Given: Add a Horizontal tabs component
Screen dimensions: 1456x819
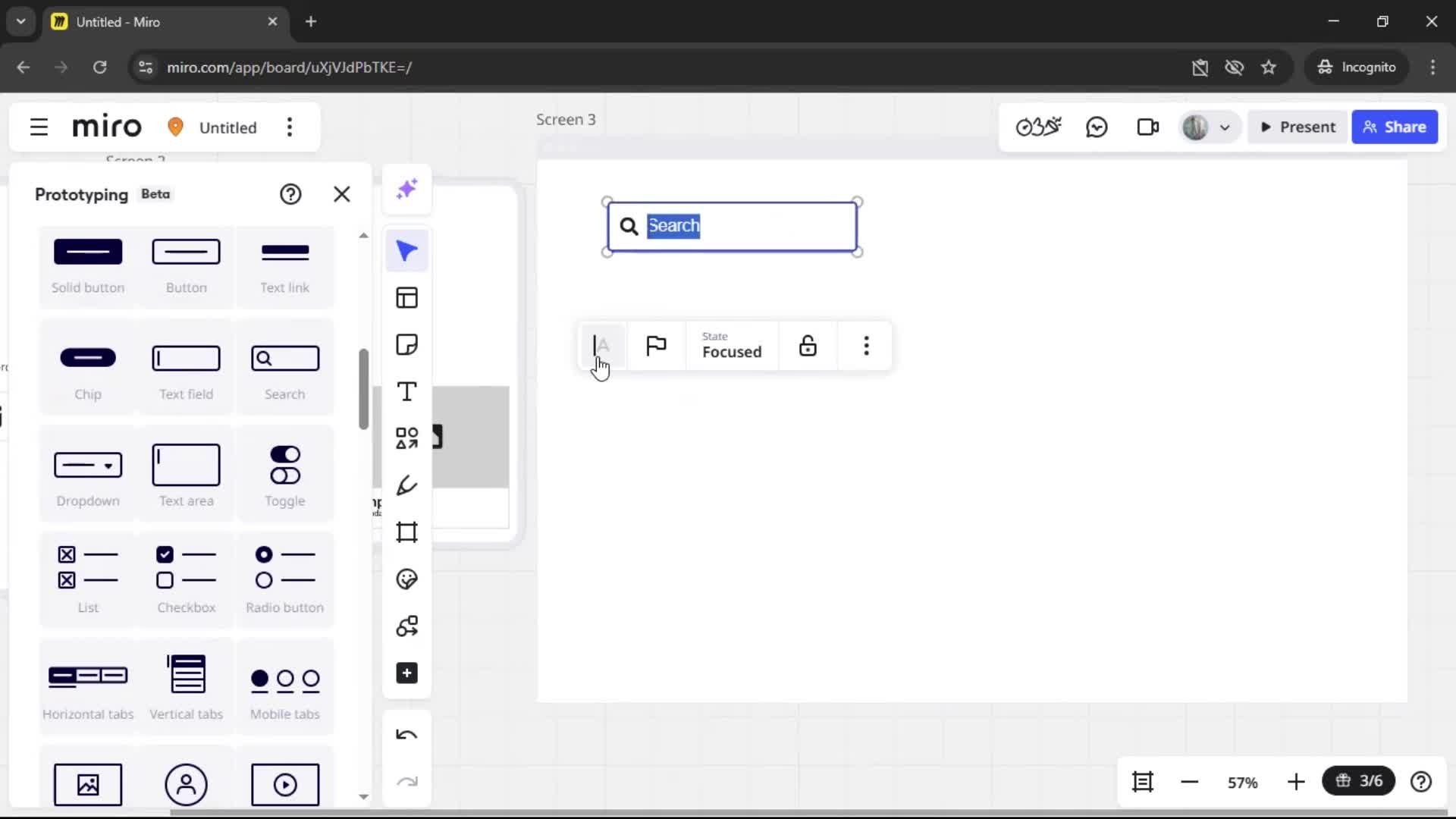Looking at the screenshot, I should coord(88,687).
